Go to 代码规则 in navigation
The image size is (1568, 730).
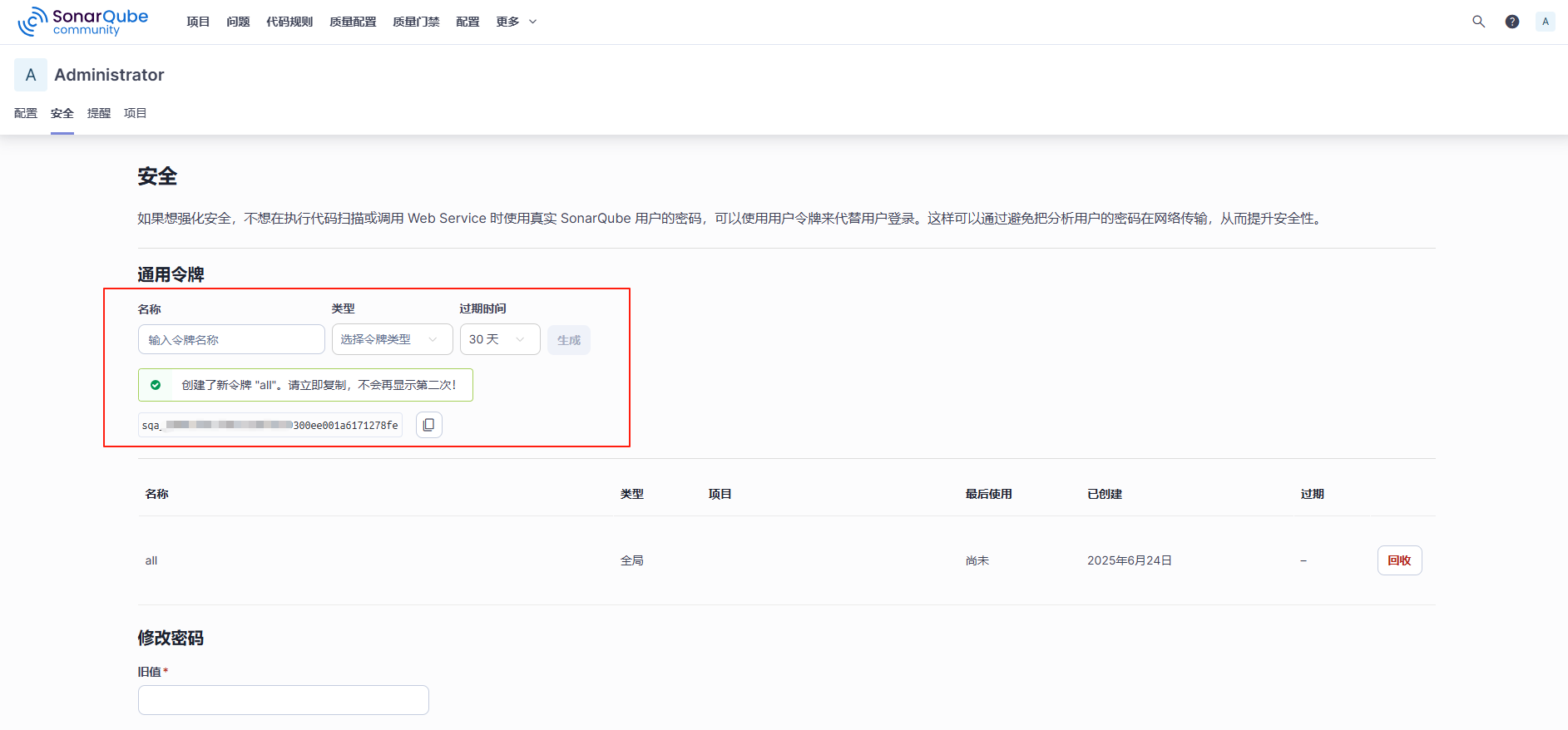point(289,22)
